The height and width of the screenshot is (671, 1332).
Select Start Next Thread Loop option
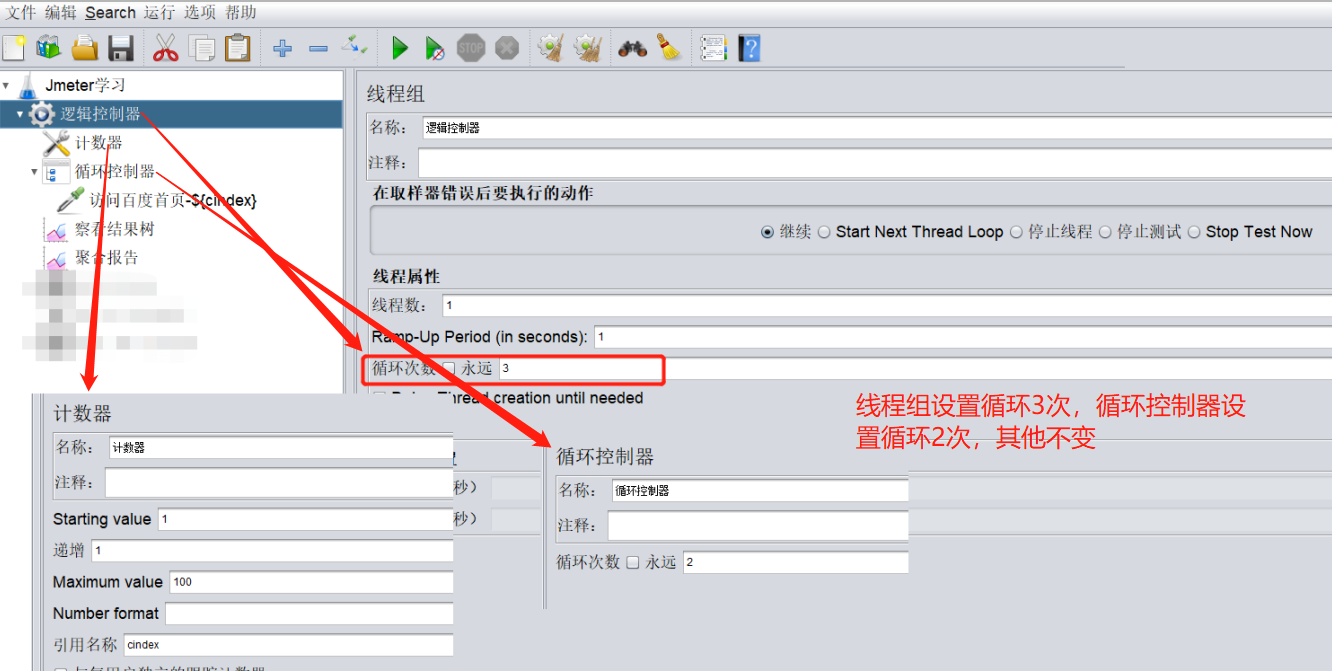pyautogui.click(x=824, y=232)
